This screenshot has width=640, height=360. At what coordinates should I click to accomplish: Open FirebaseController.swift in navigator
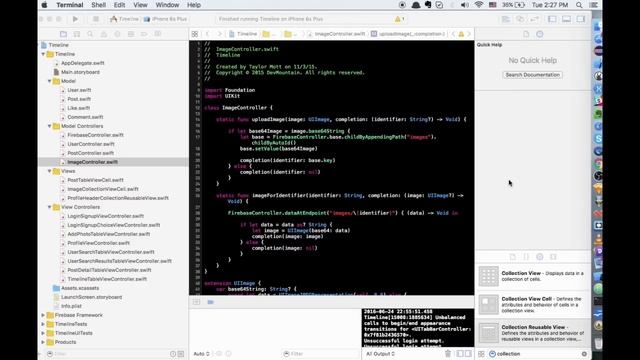(x=96, y=135)
